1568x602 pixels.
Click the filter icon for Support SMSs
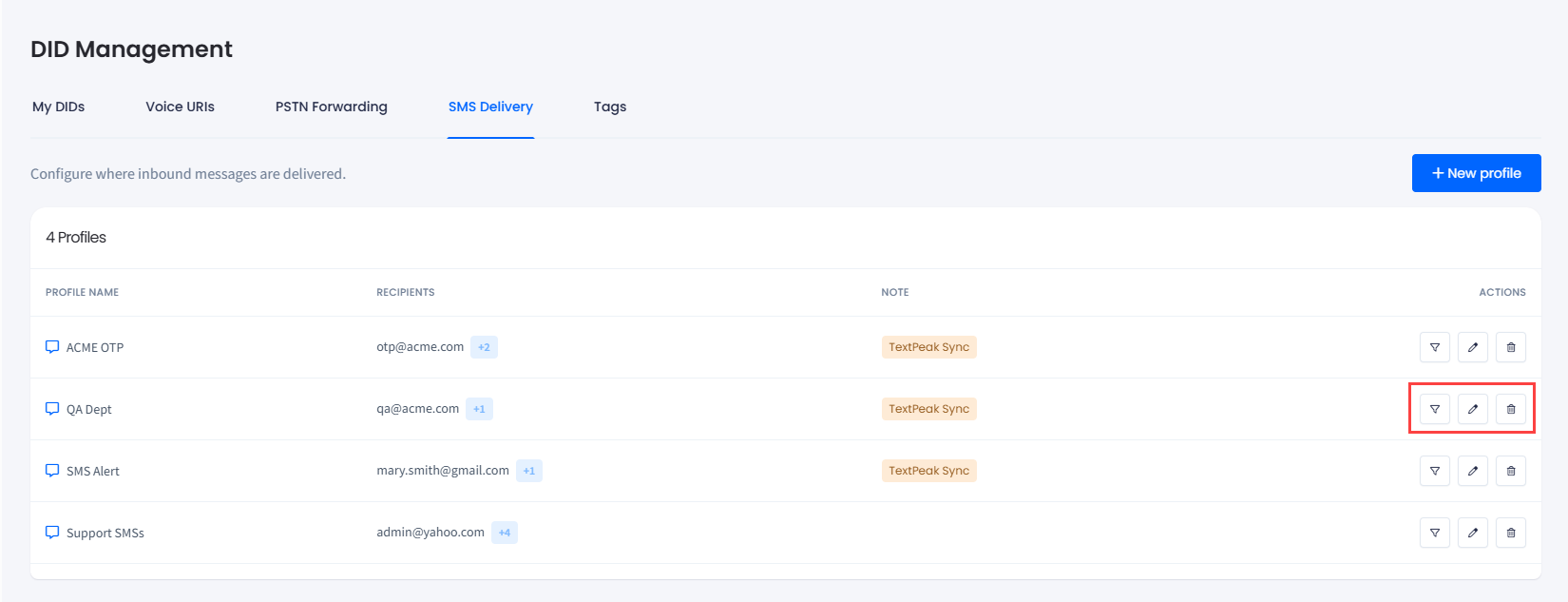click(x=1435, y=533)
